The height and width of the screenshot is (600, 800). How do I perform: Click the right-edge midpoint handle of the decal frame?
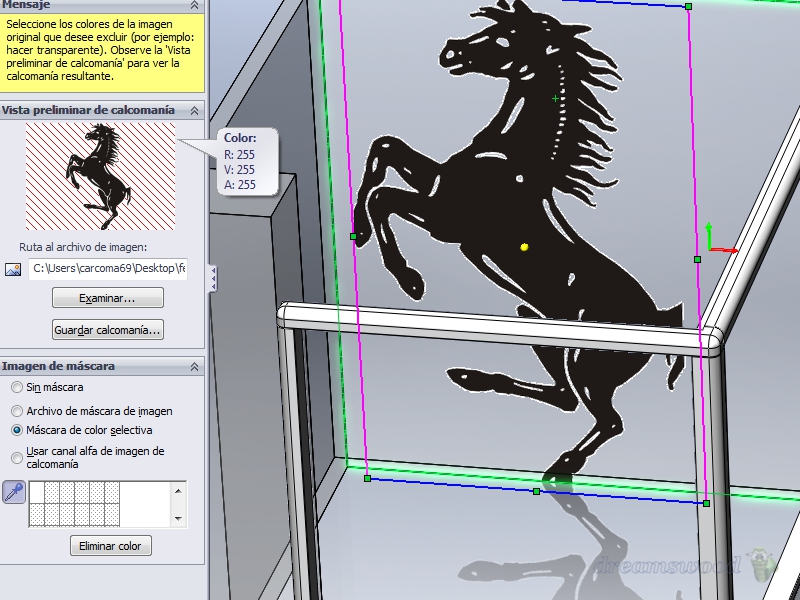click(697, 259)
